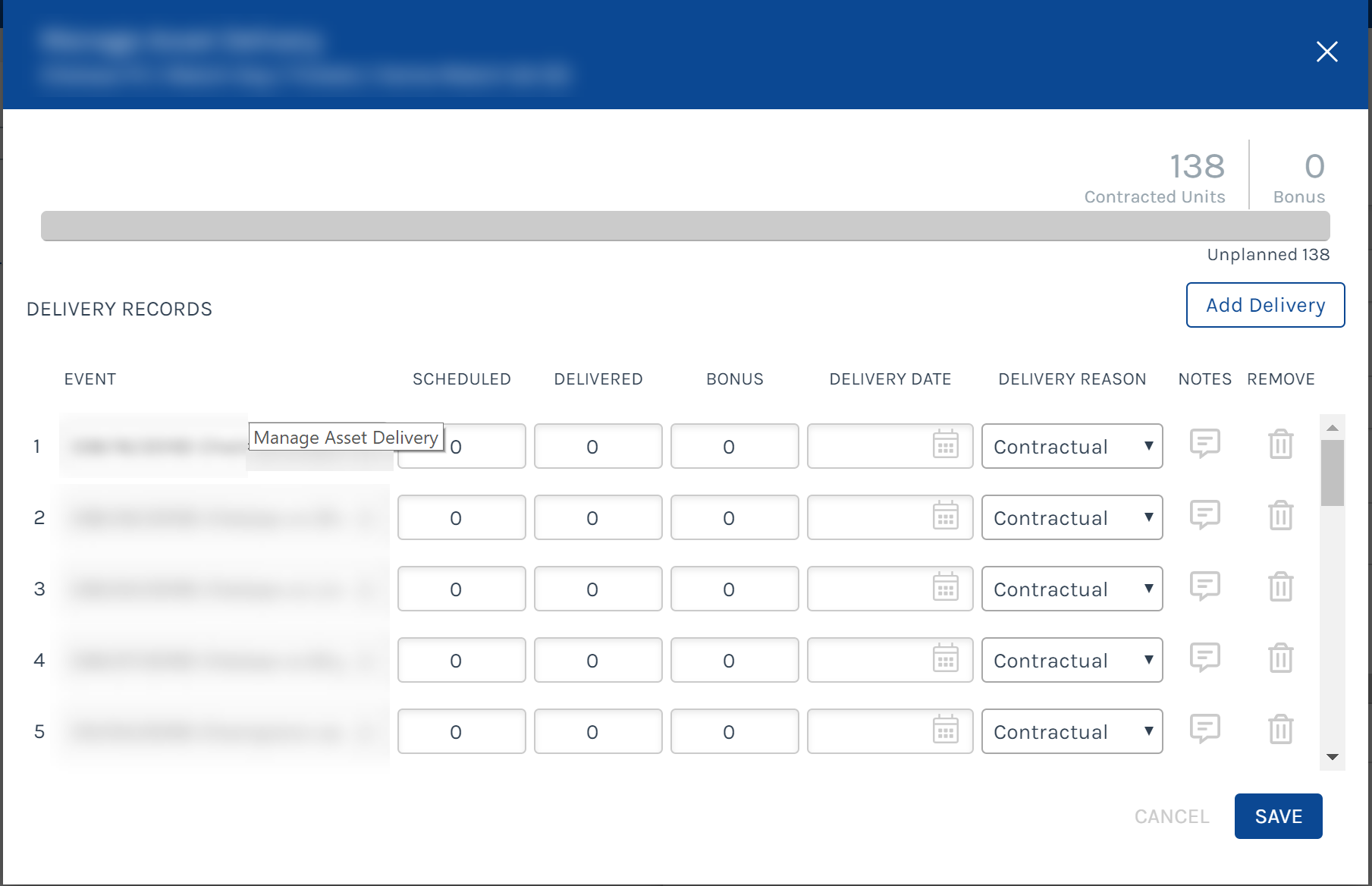
Task: Open calendar picker for row 1 delivery date
Action: 945,445
